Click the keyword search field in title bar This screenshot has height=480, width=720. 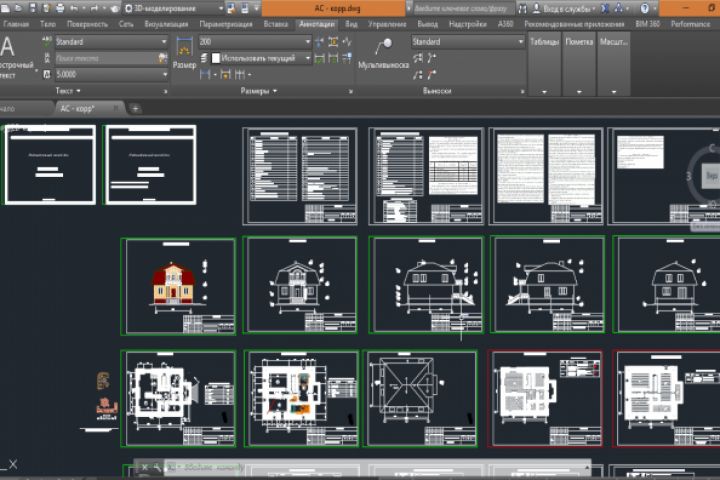[463, 8]
